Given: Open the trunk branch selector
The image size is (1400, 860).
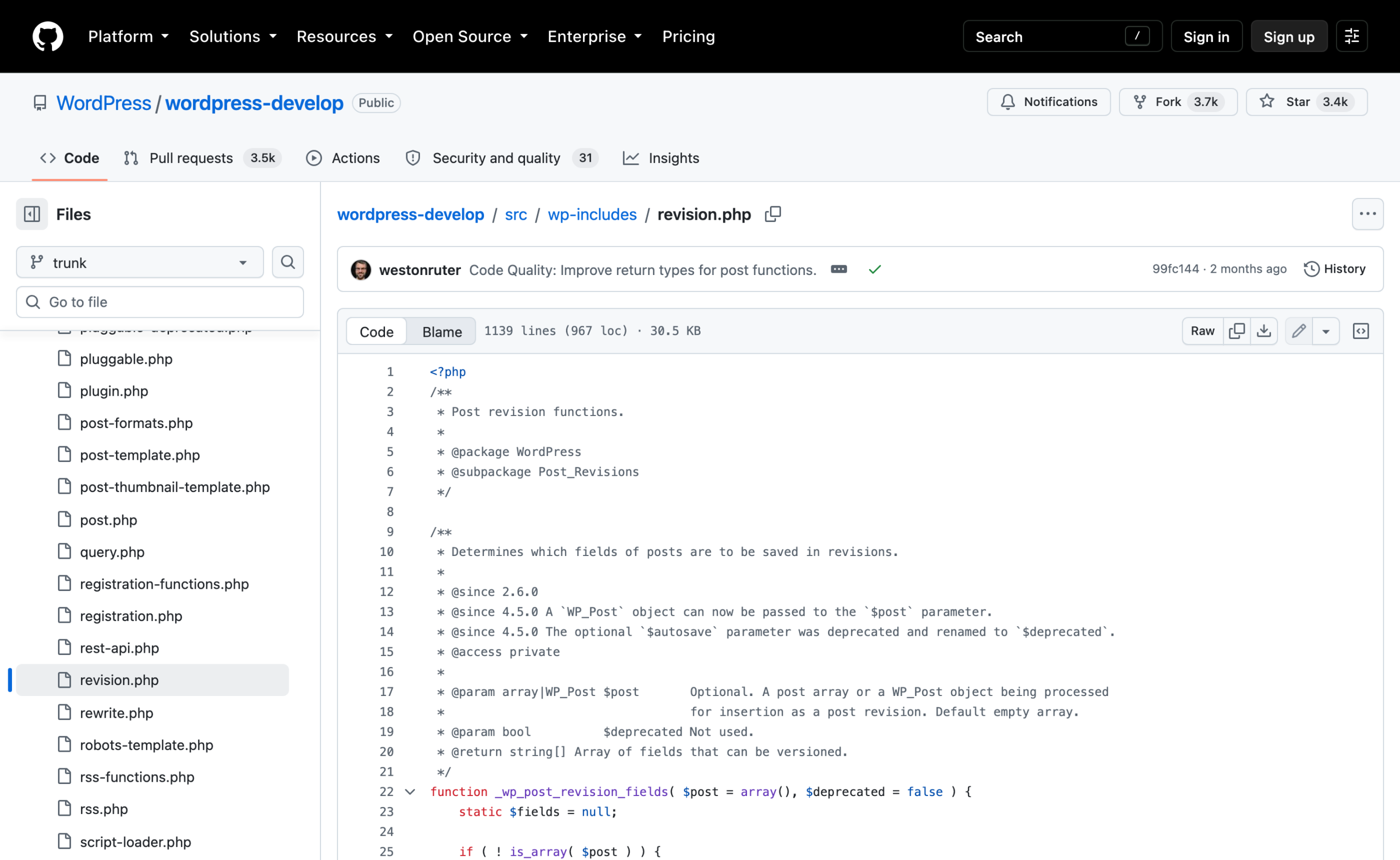Looking at the screenshot, I should [x=140, y=262].
